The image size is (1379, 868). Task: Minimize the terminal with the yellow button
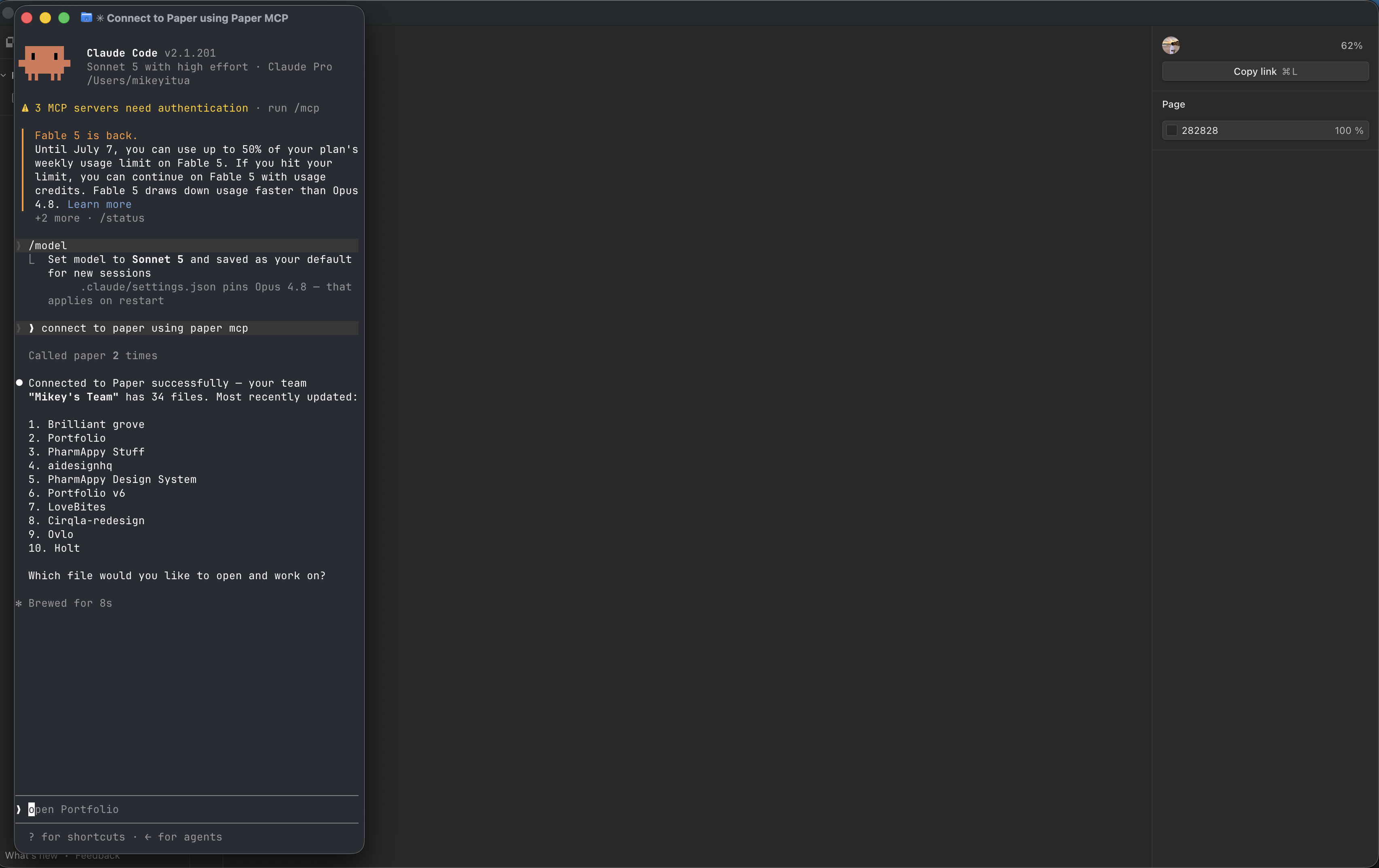pyautogui.click(x=45, y=18)
